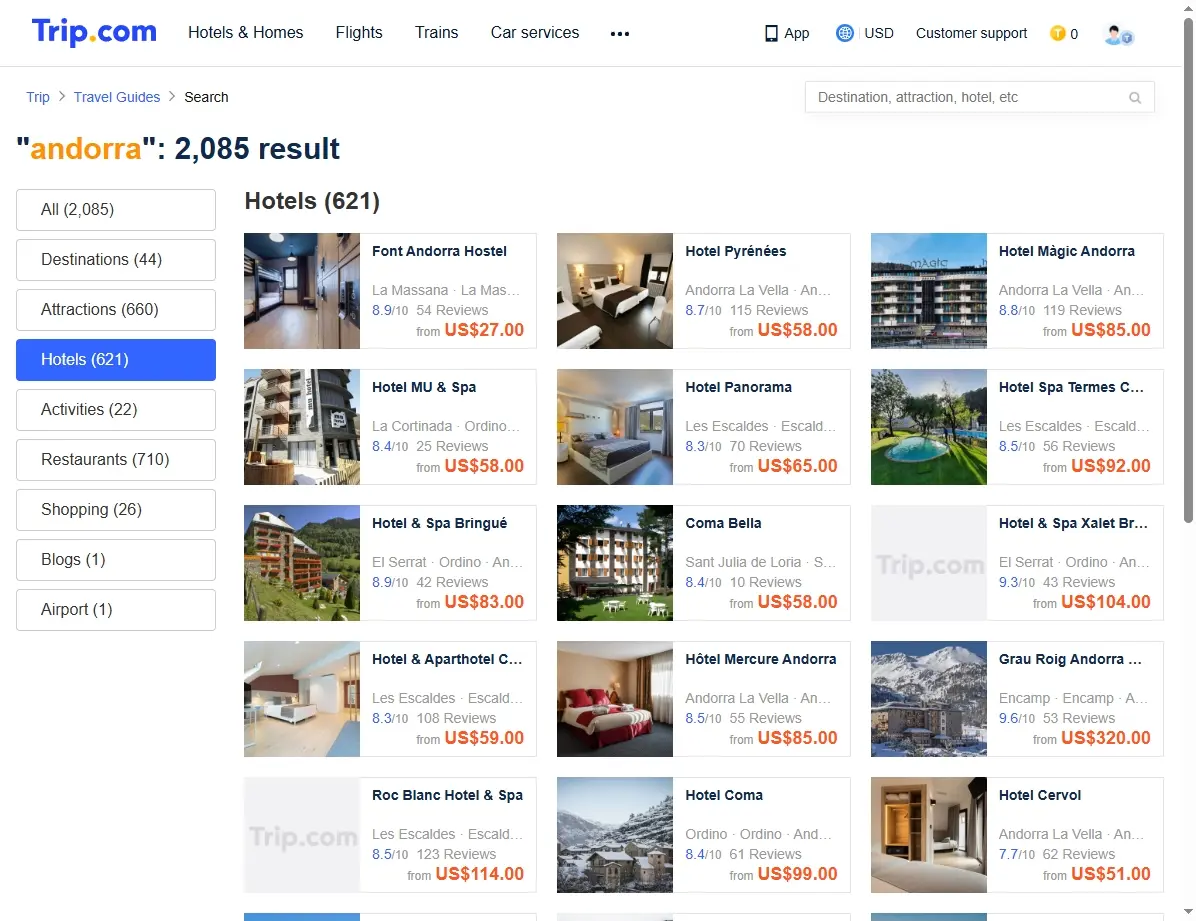Open the USD currency selector

point(879,33)
